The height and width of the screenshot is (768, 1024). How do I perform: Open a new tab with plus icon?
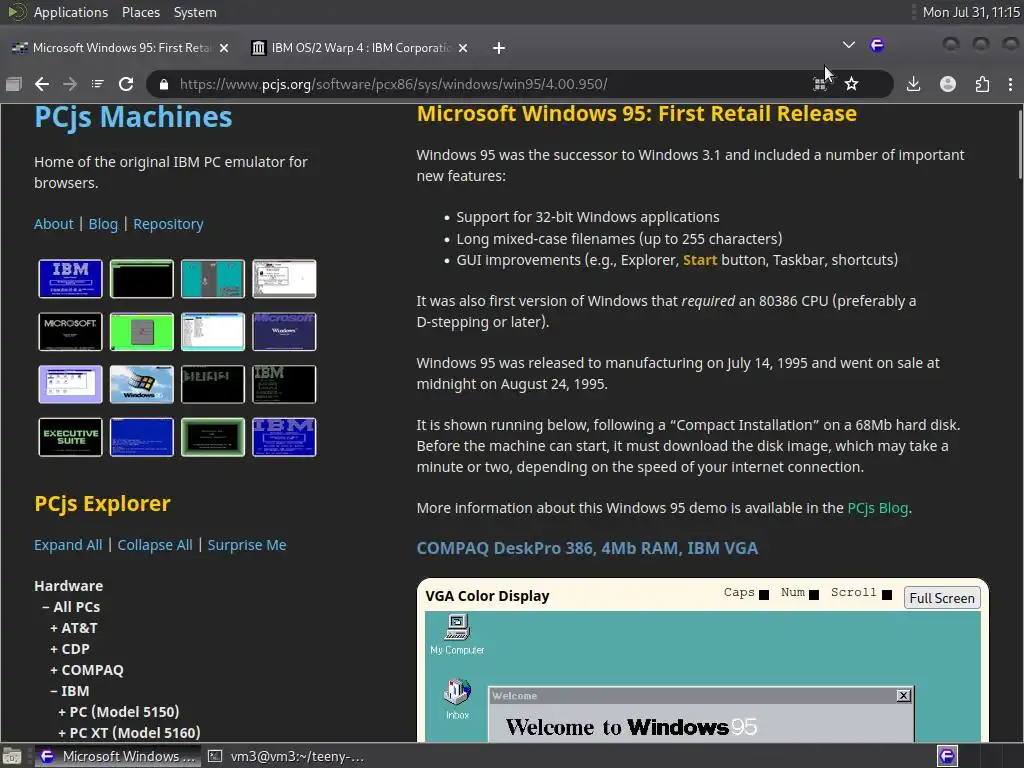tap(499, 48)
